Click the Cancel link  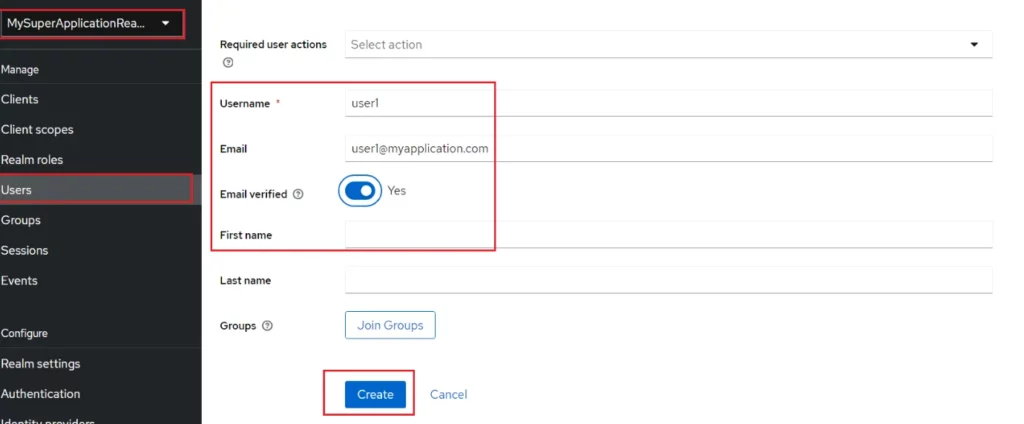pos(449,395)
